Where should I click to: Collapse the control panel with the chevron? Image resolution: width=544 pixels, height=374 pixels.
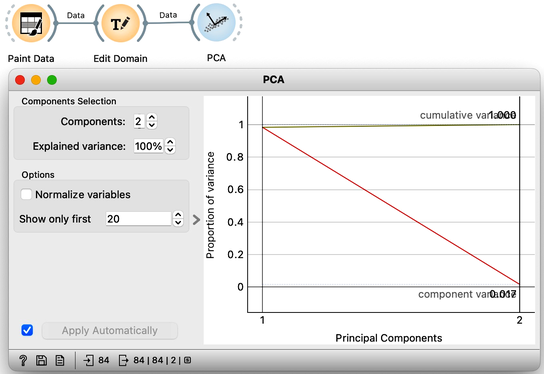click(196, 220)
